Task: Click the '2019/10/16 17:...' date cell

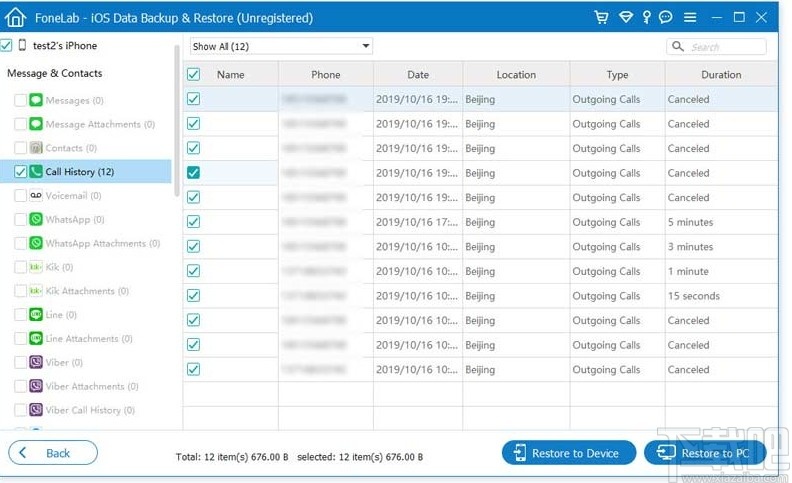Action: 417,222
